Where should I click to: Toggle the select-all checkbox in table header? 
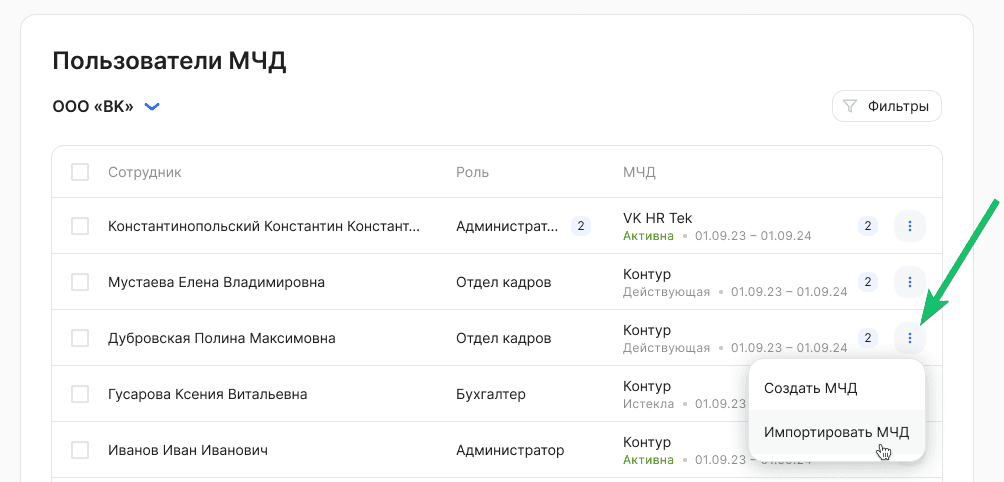[80, 172]
